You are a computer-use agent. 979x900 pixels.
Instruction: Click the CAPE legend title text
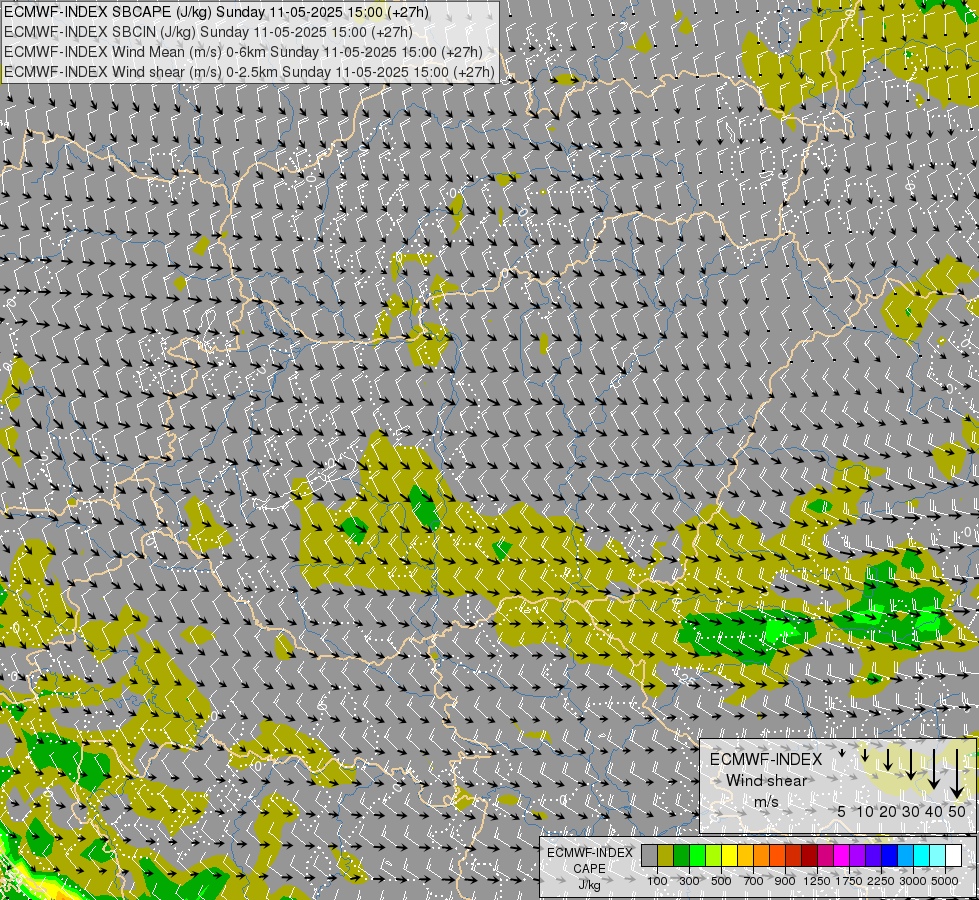[x=589, y=860]
